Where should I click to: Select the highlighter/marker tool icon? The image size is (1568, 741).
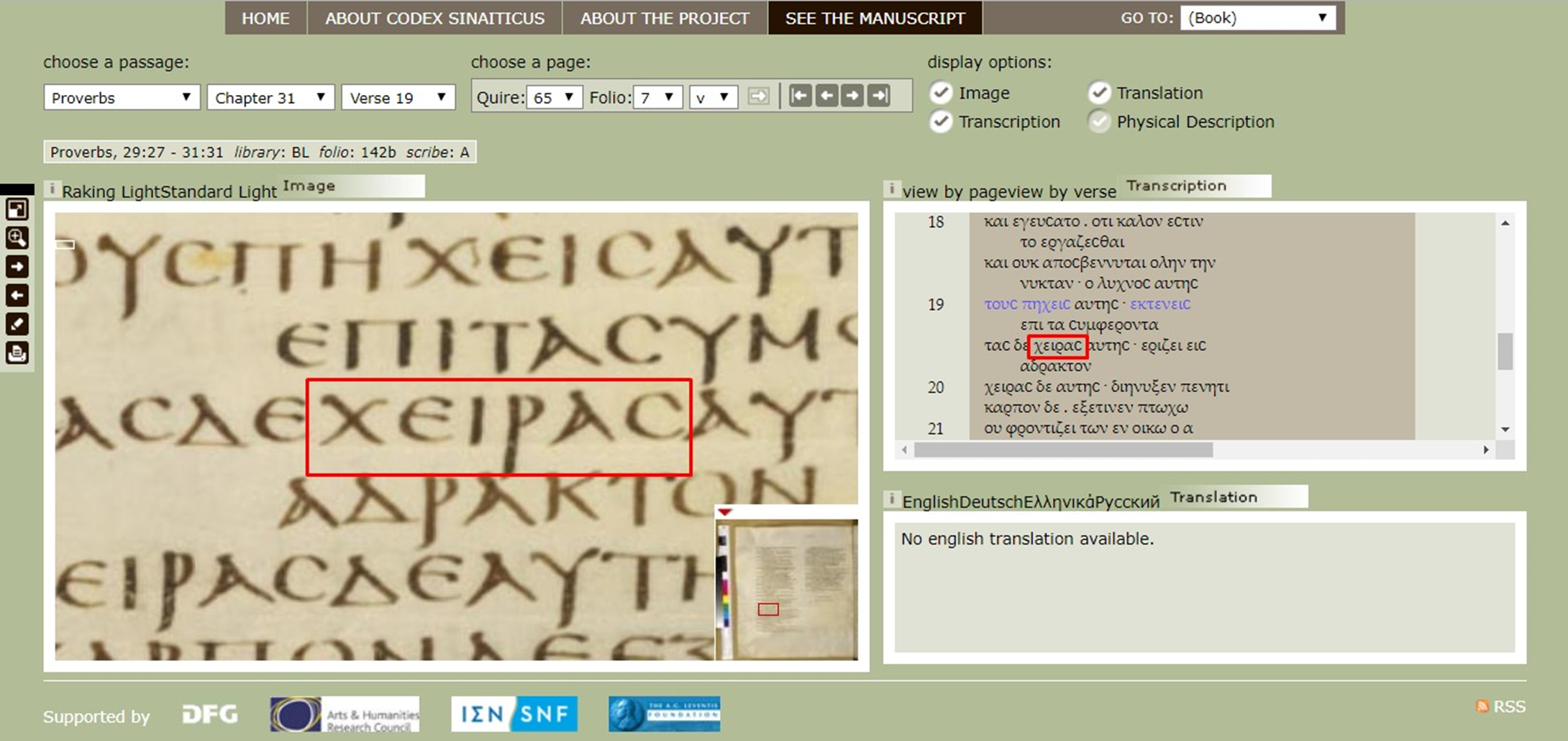click(17, 324)
